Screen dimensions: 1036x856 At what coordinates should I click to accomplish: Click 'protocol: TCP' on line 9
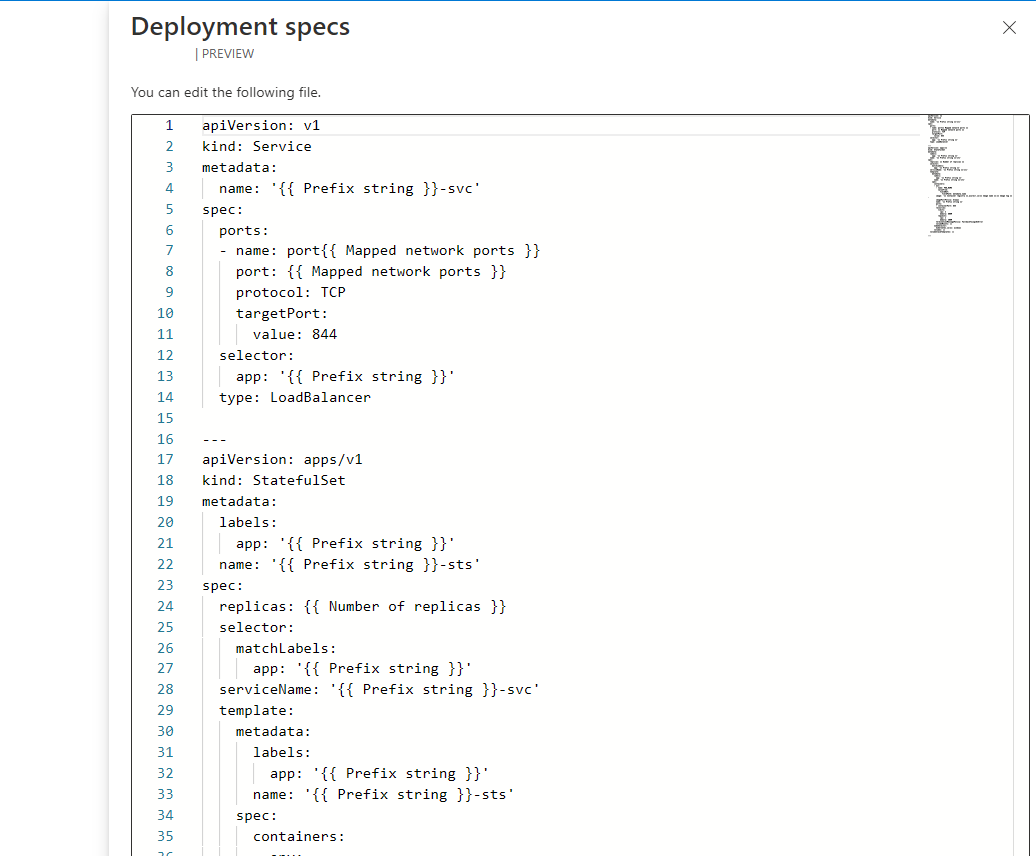[x=290, y=292]
